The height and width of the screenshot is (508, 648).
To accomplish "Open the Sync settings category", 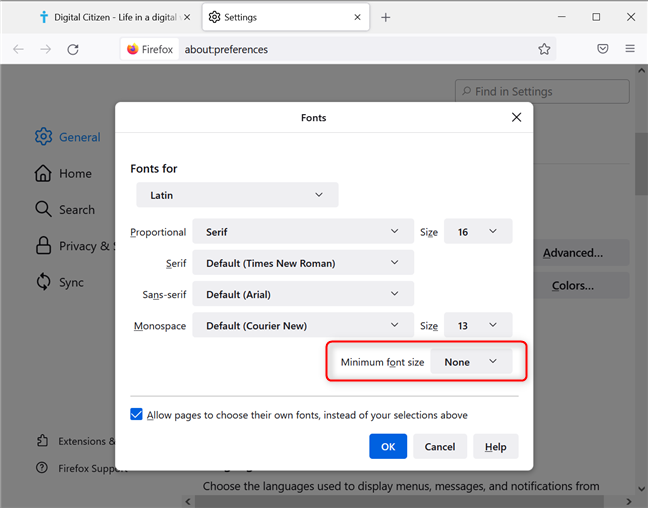I will pyautogui.click(x=60, y=282).
